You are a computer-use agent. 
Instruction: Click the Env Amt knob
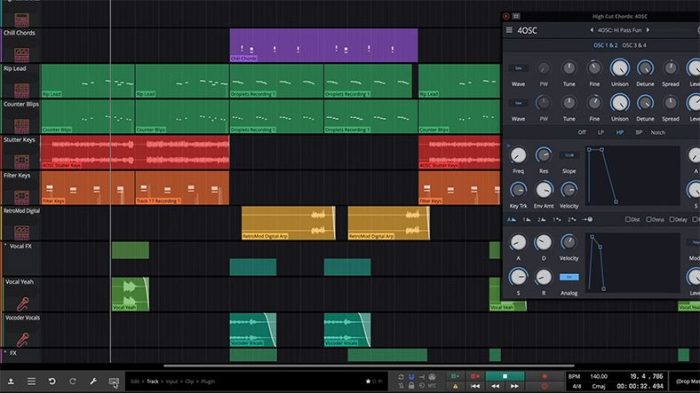(x=543, y=190)
